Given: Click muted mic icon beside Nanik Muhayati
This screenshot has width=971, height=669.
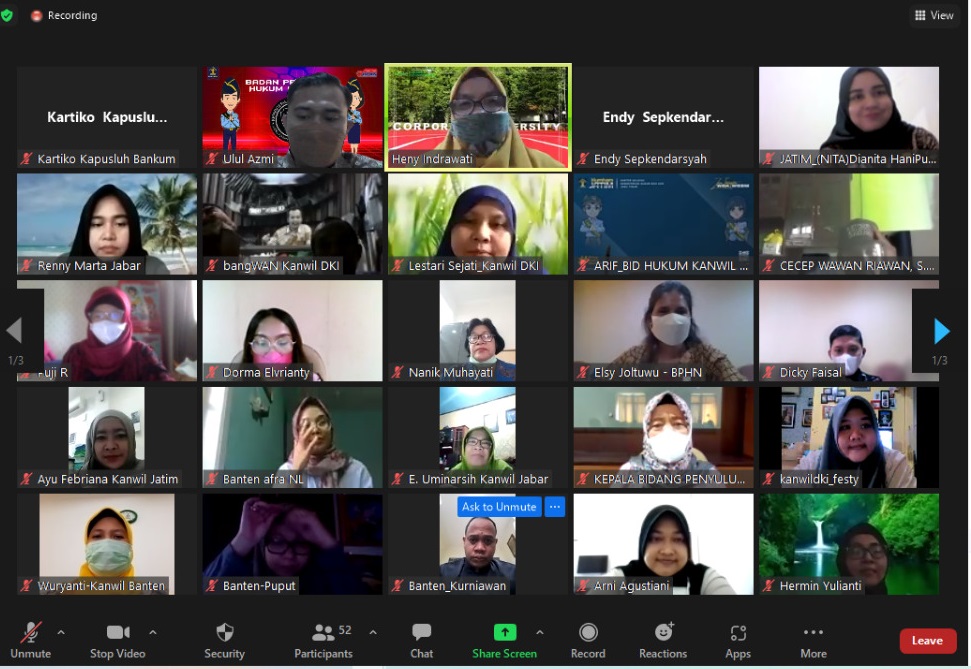Looking at the screenshot, I should pyautogui.click(x=398, y=372).
